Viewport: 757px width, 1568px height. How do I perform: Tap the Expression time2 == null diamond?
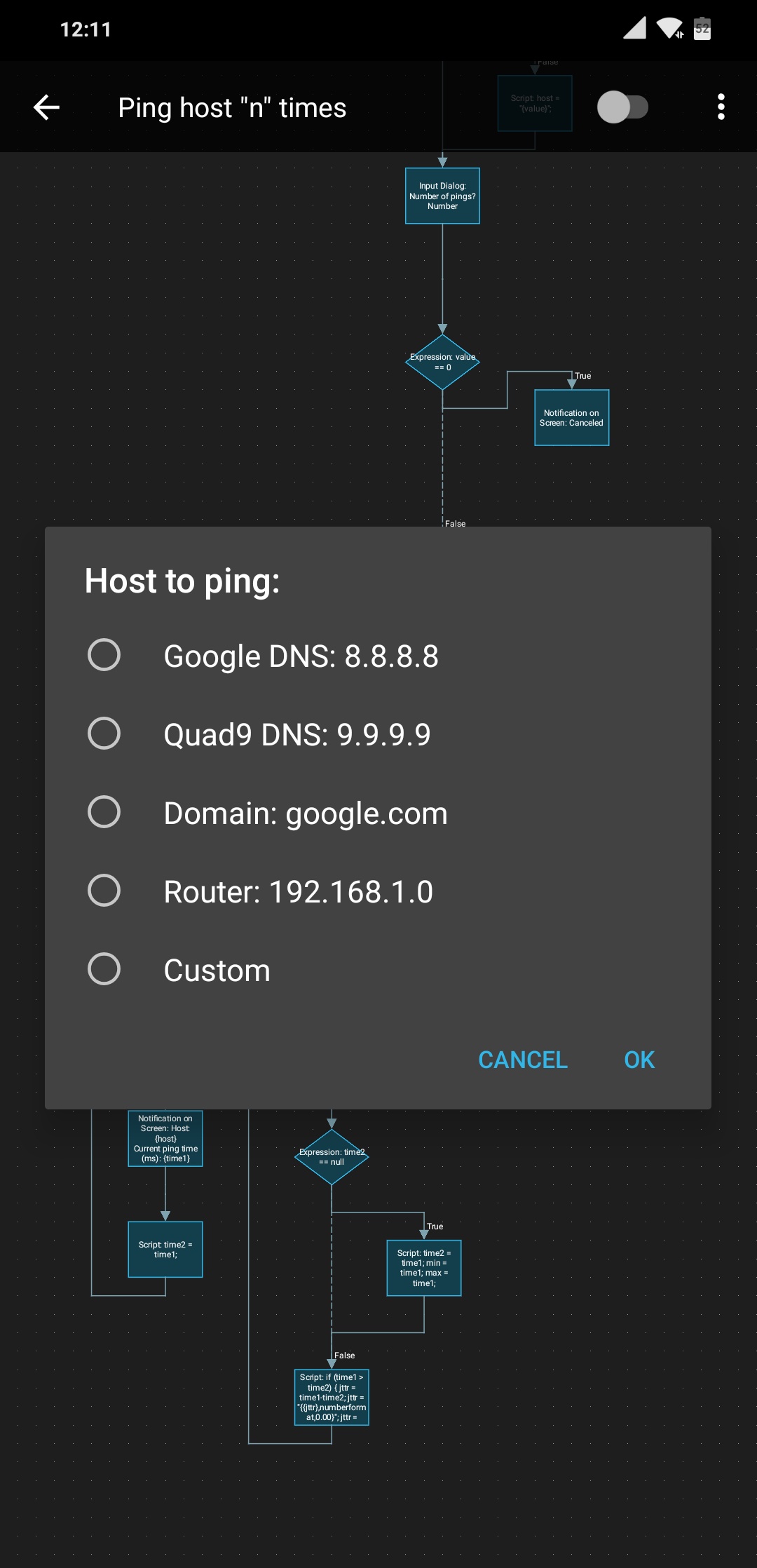332,1157
